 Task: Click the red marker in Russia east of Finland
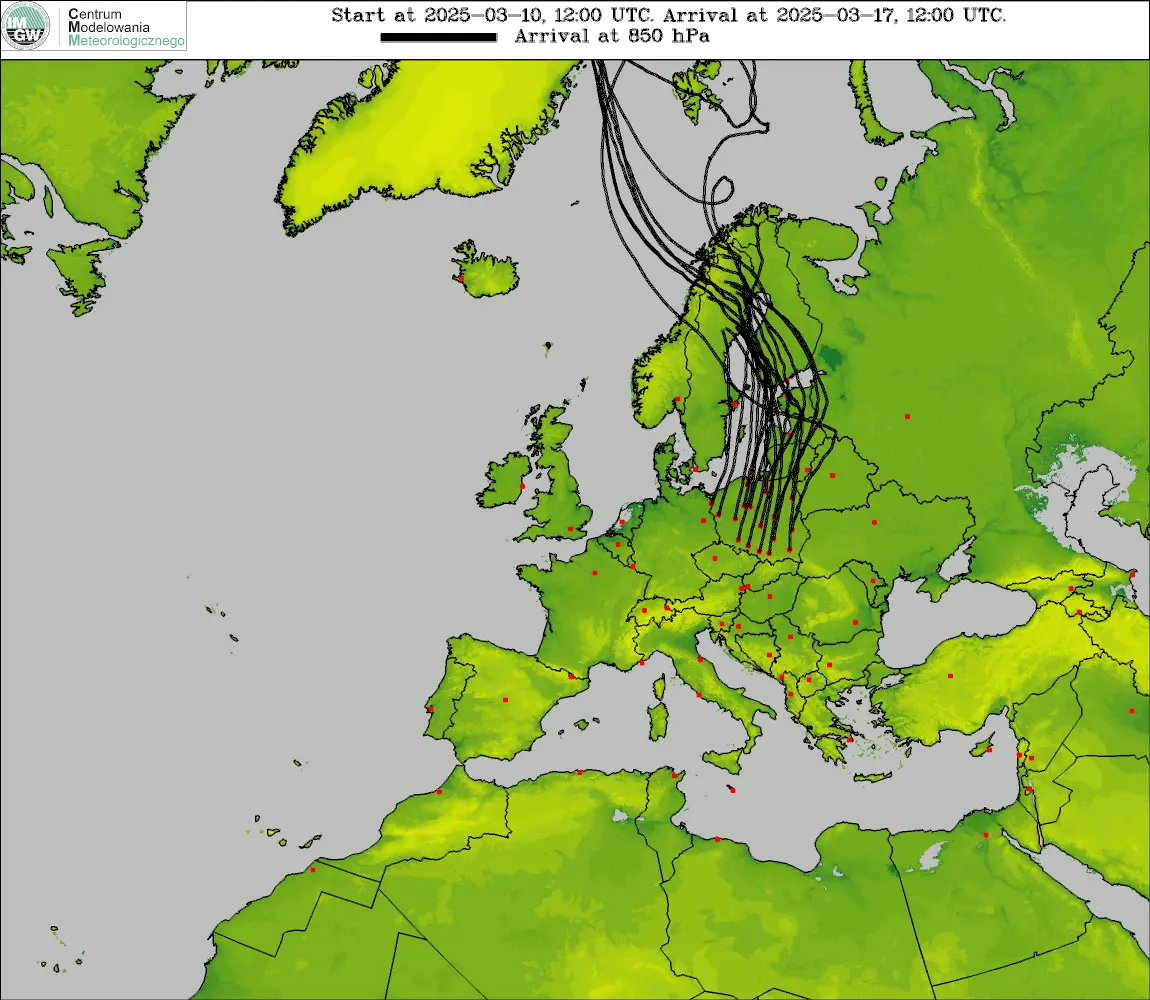(907, 416)
